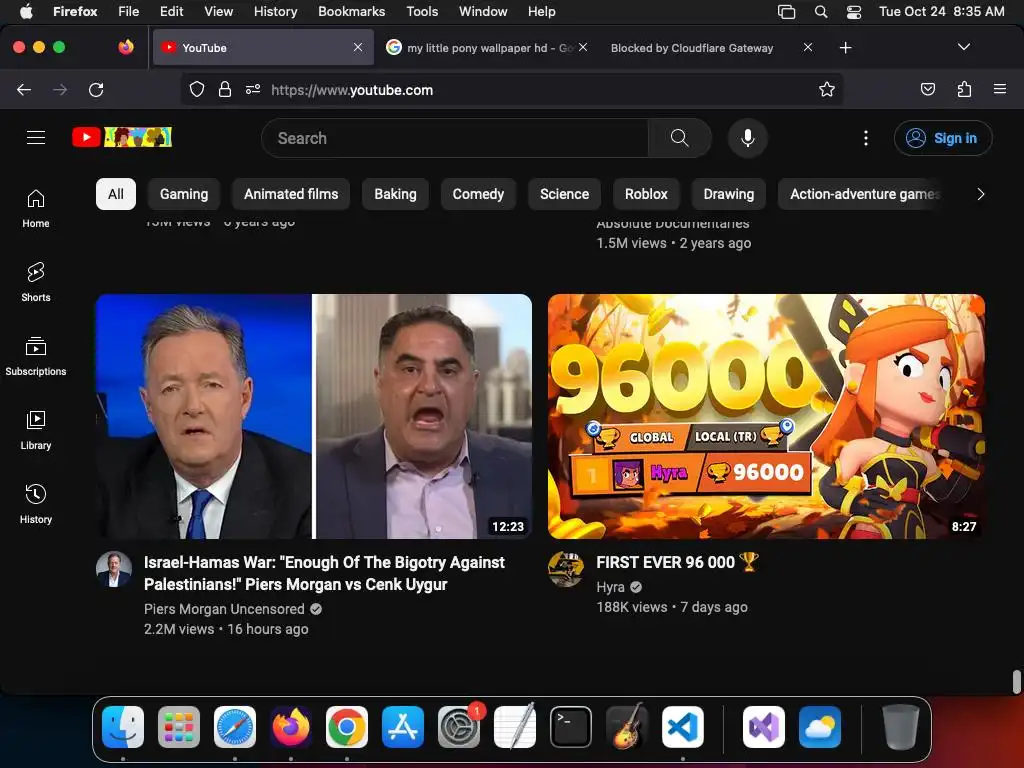Open the View menu

click(218, 12)
